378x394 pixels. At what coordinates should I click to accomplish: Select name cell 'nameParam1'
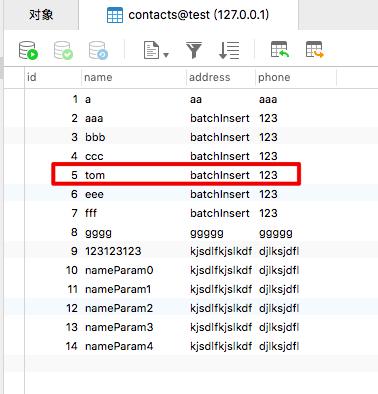[x=118, y=289]
